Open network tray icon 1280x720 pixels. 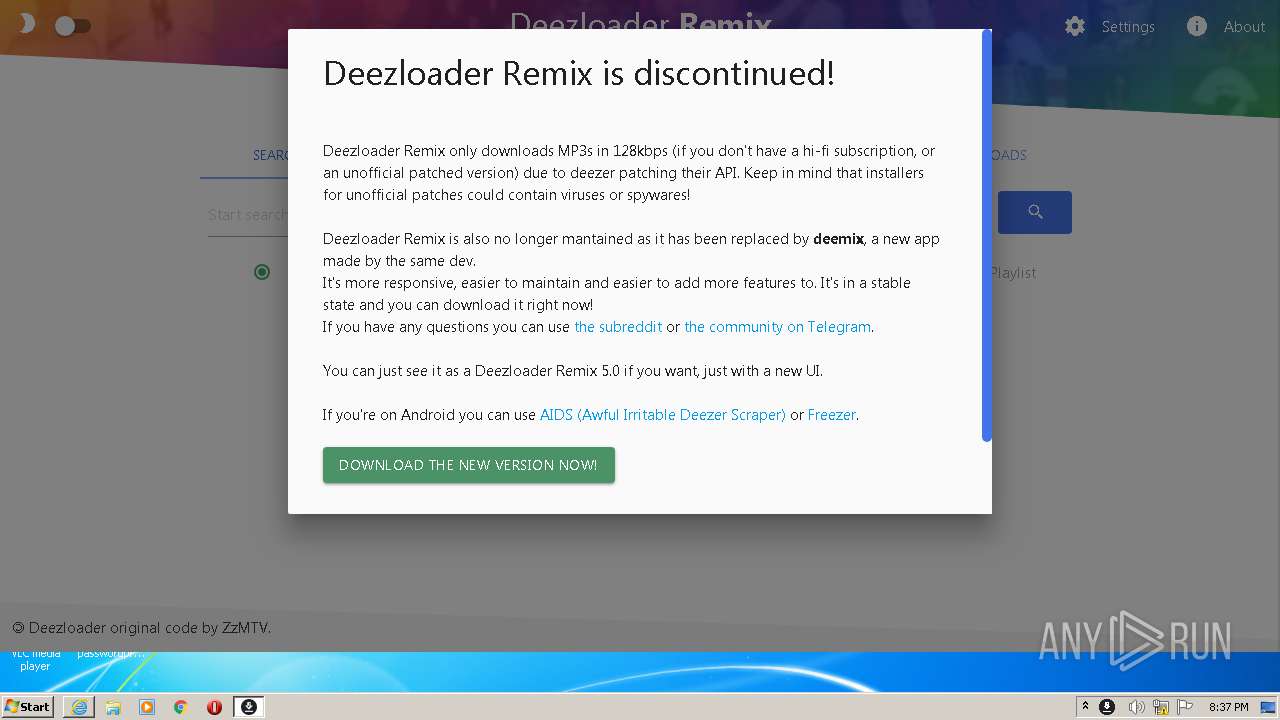(1161, 707)
